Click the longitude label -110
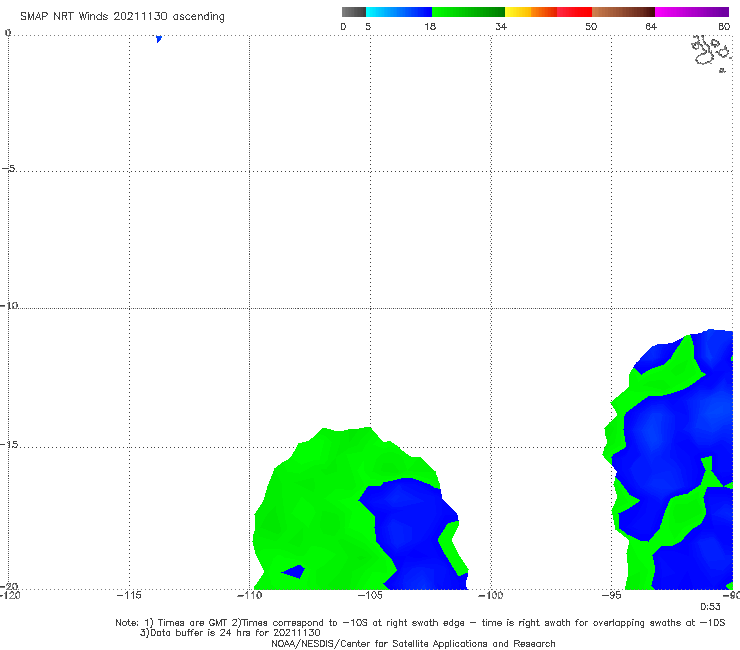 [x=250, y=595]
